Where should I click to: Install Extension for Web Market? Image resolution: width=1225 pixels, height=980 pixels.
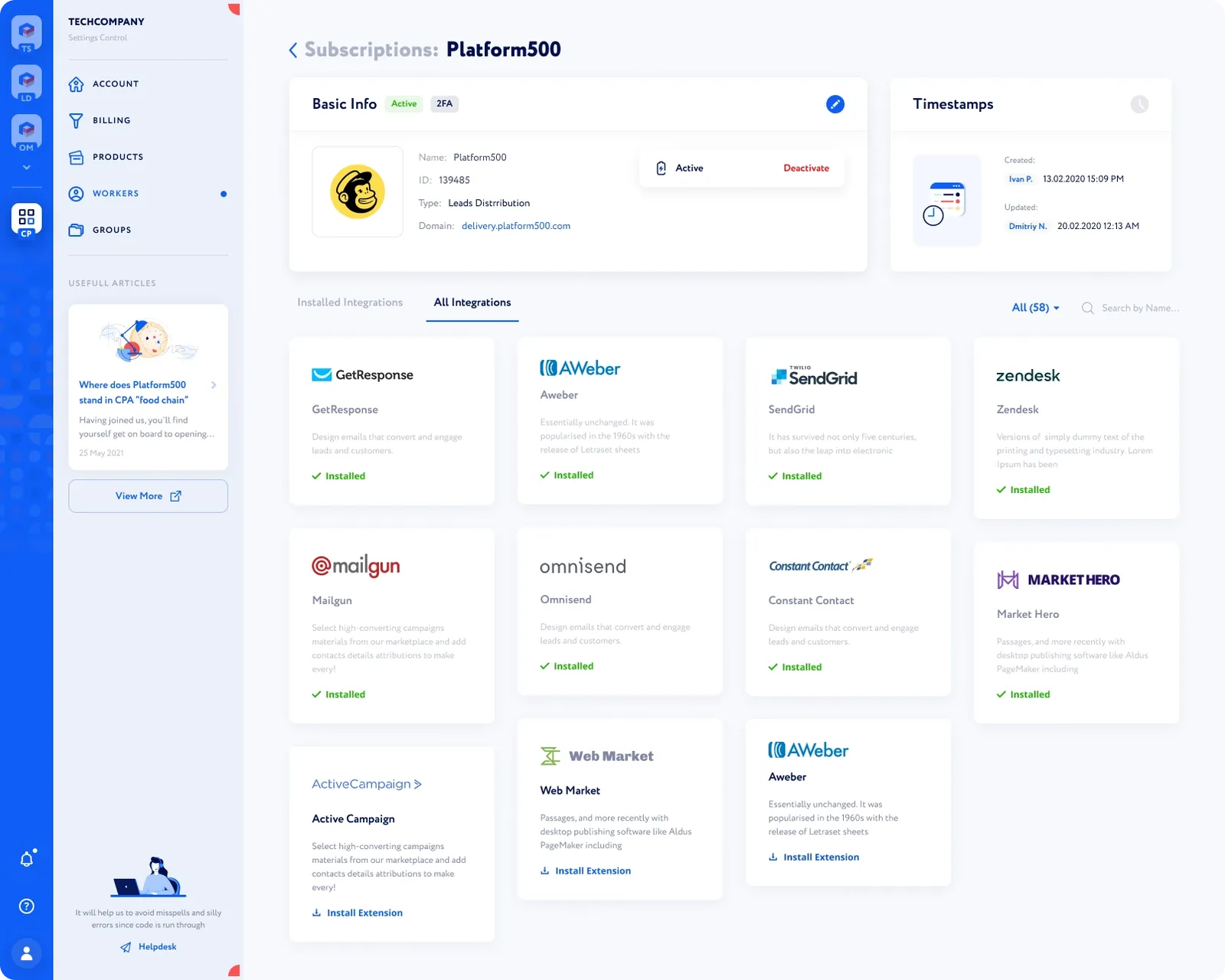click(x=586, y=871)
